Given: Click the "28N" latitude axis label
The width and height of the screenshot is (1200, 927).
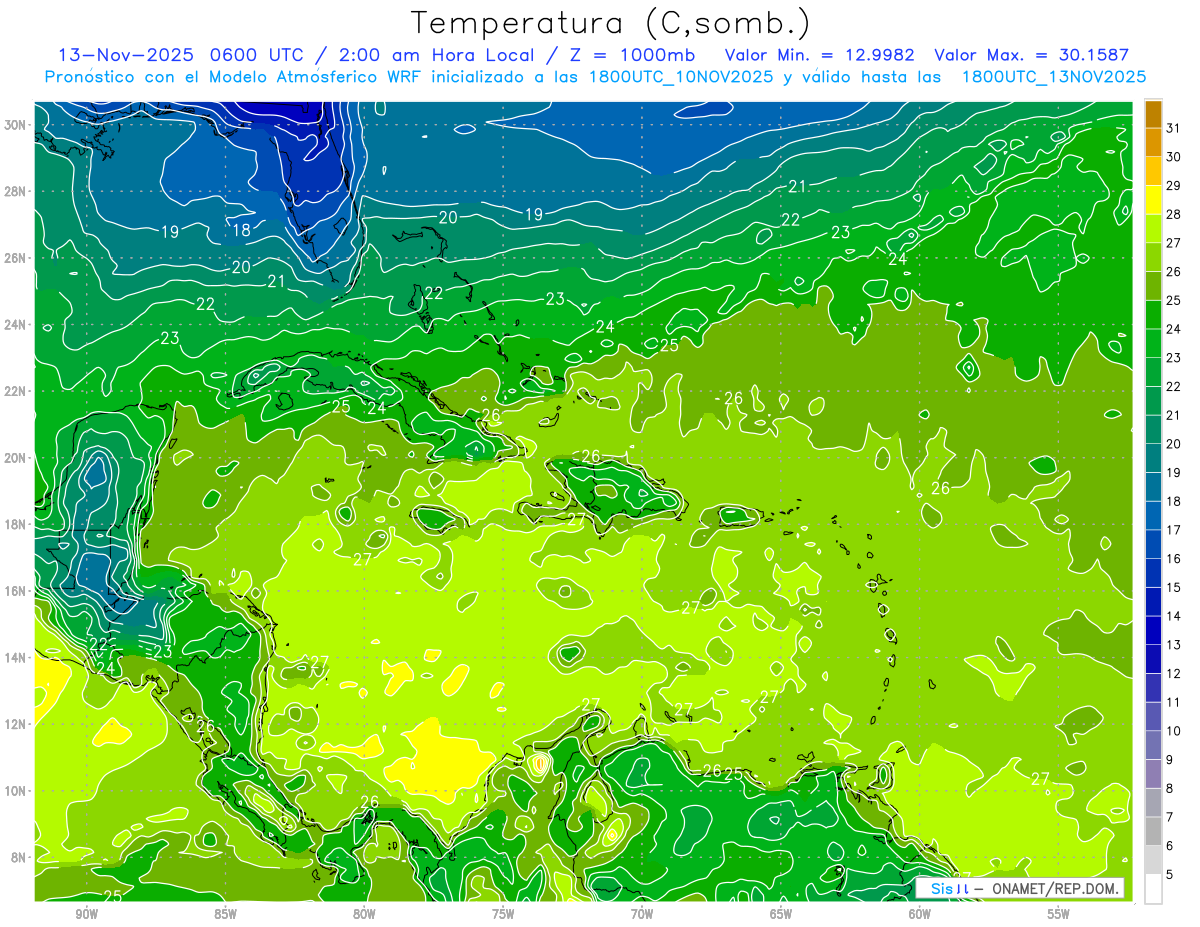Looking at the screenshot, I should click(16, 191).
